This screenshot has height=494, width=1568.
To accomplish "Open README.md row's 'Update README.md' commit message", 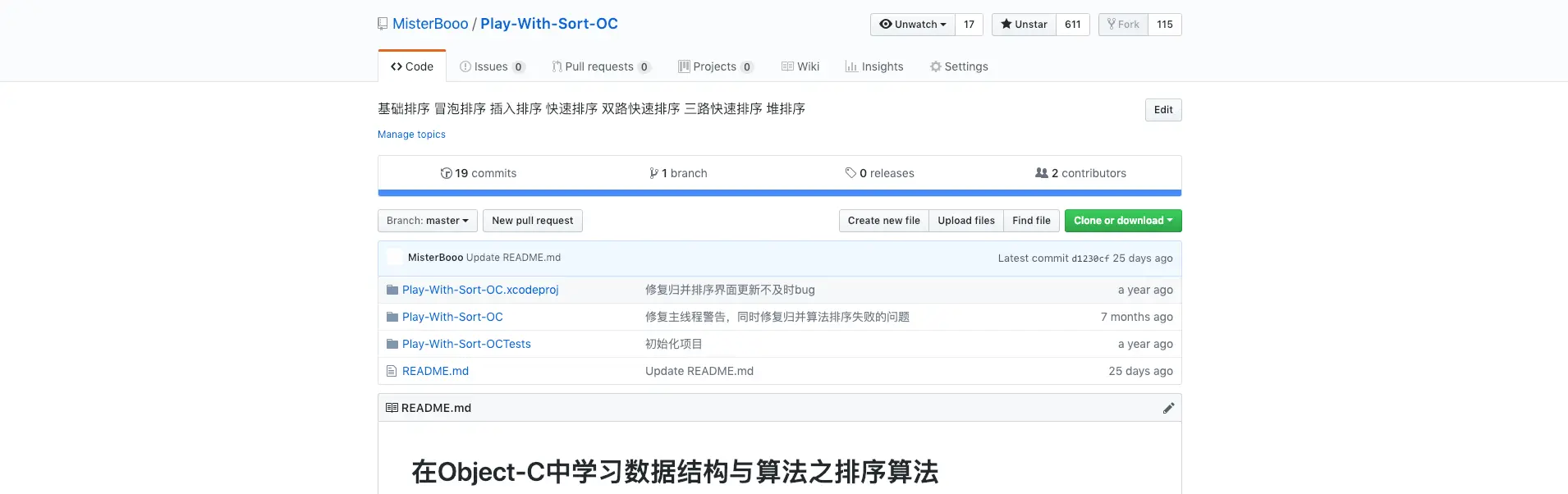I will 699,371.
